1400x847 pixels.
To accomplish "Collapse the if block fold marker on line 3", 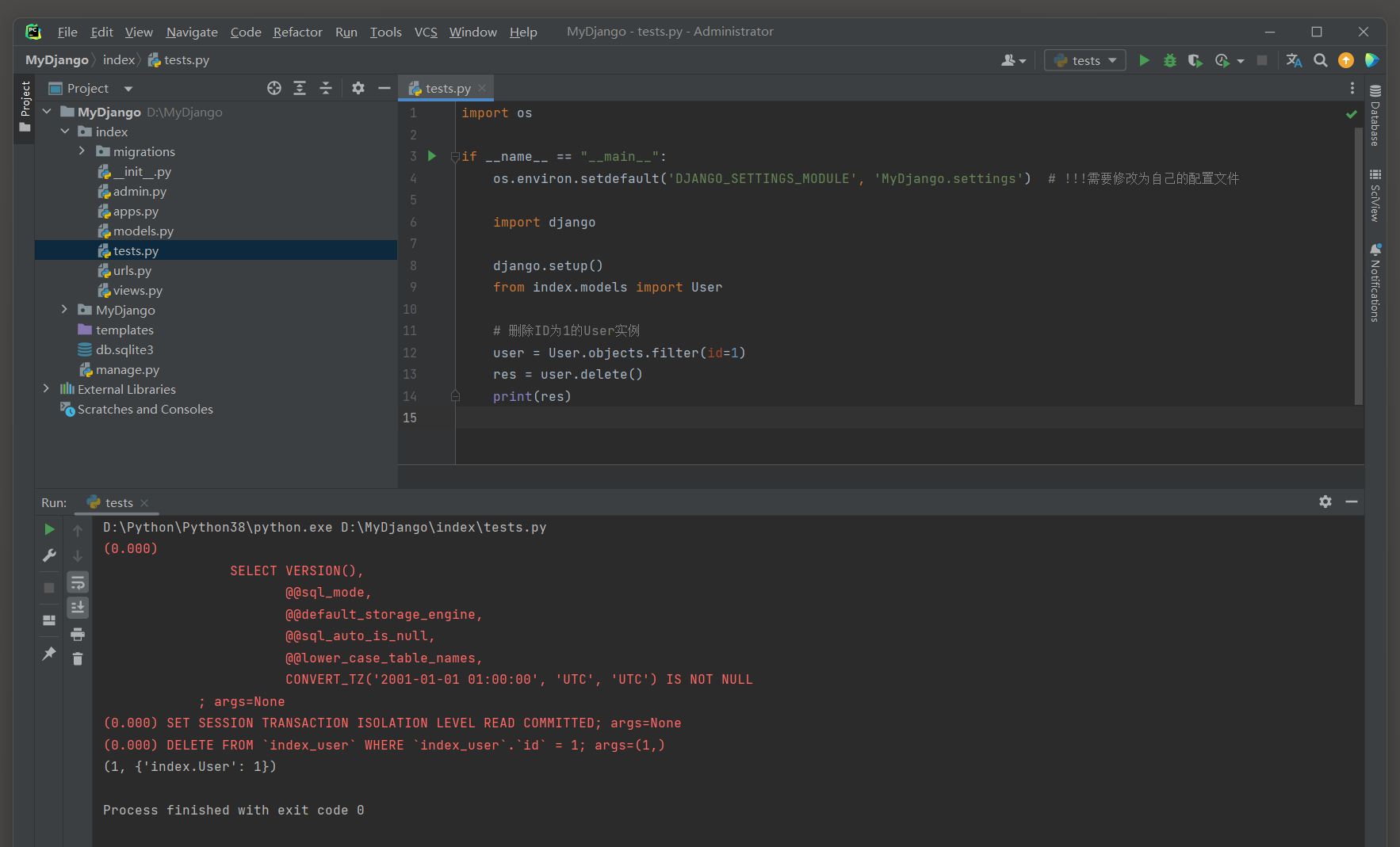I will point(455,156).
